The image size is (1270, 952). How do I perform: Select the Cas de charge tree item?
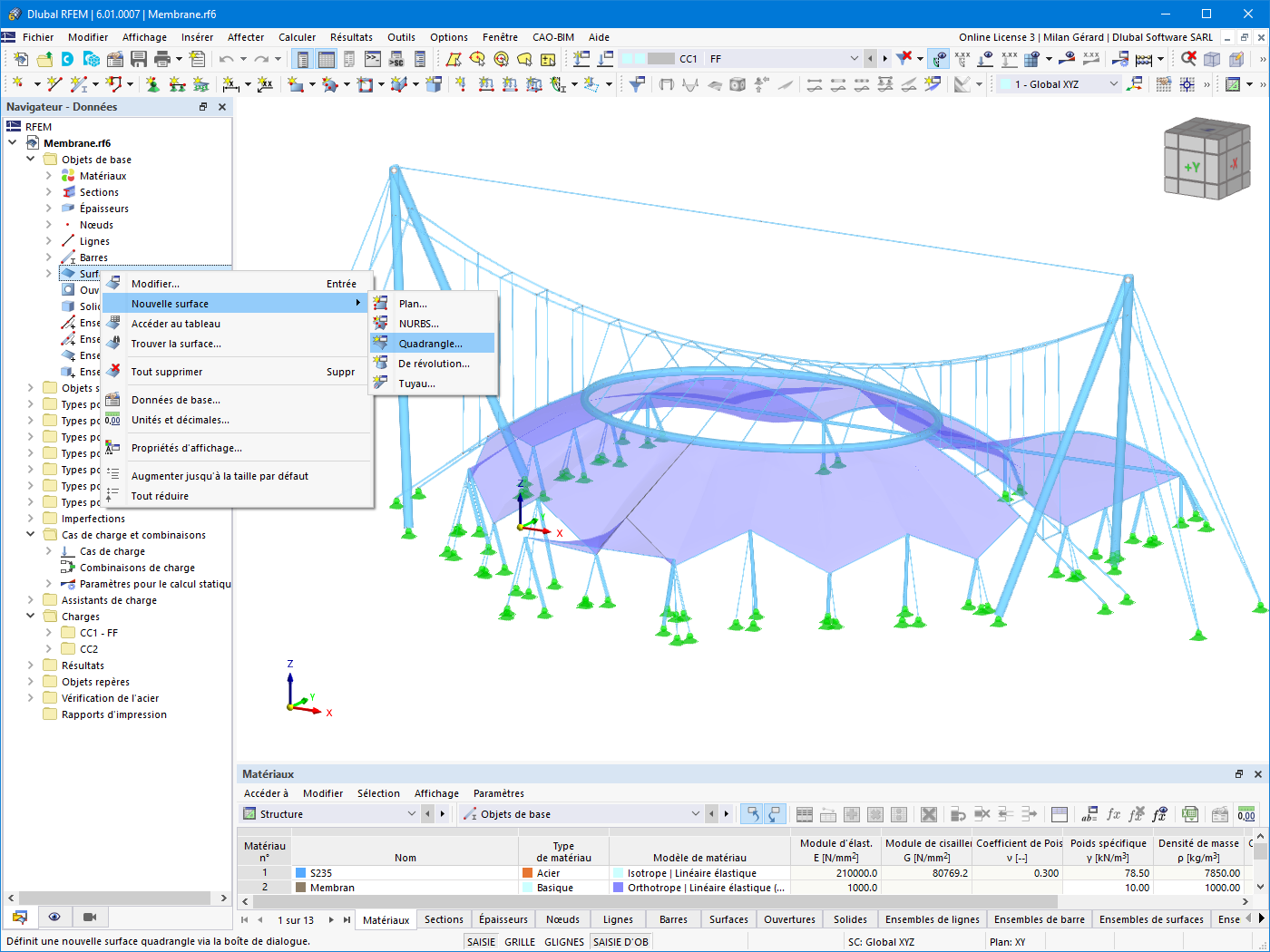pyautogui.click(x=112, y=551)
